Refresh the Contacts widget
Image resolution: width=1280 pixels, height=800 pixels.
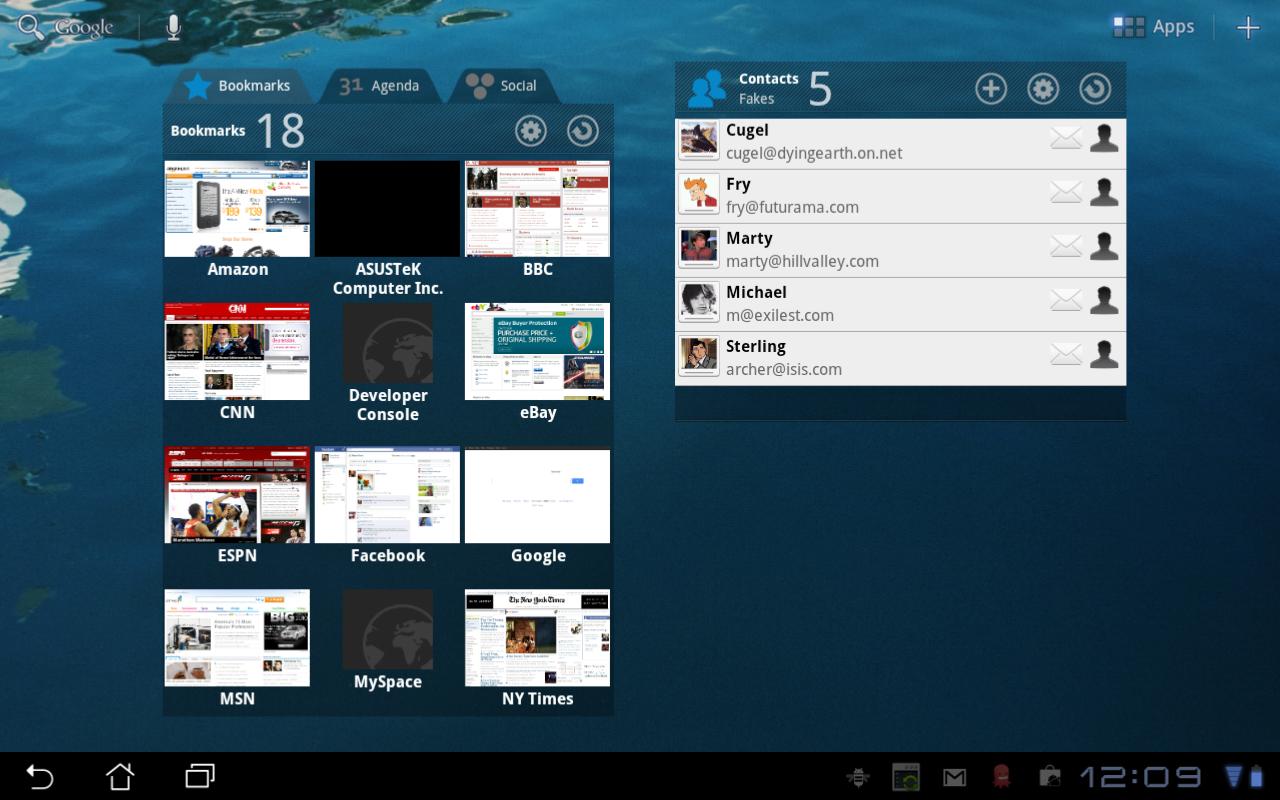pyautogui.click(x=1095, y=89)
